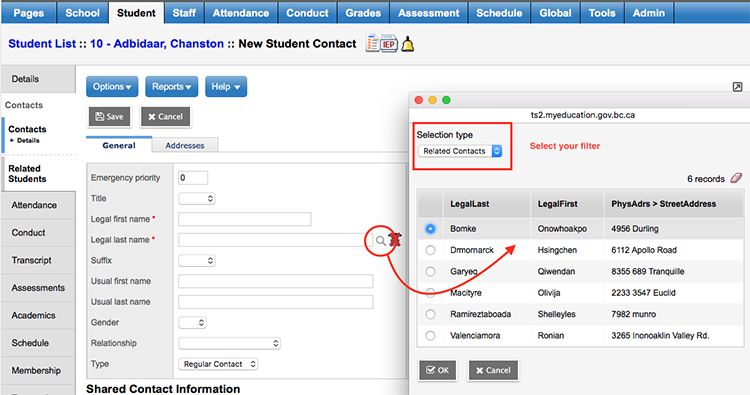Open the Gender dropdown

[x=192, y=323]
